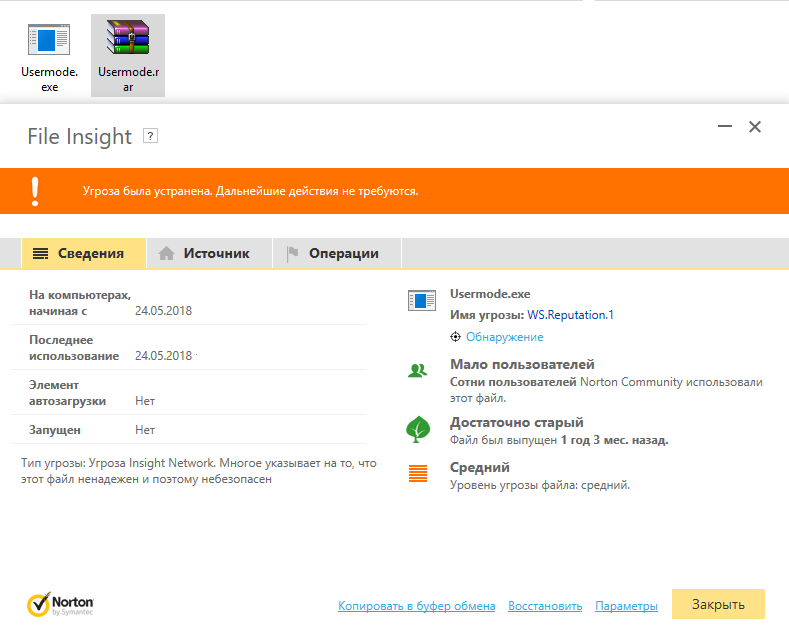Click the Средний threat level heading

(480, 467)
